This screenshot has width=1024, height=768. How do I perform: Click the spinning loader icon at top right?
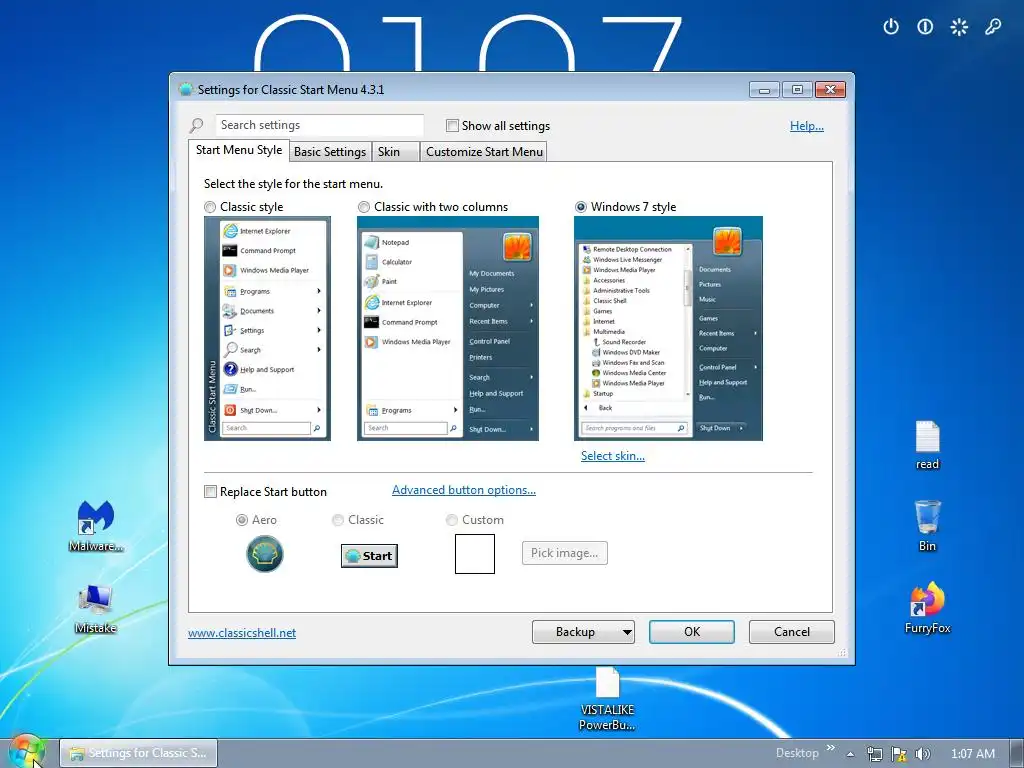[959, 27]
